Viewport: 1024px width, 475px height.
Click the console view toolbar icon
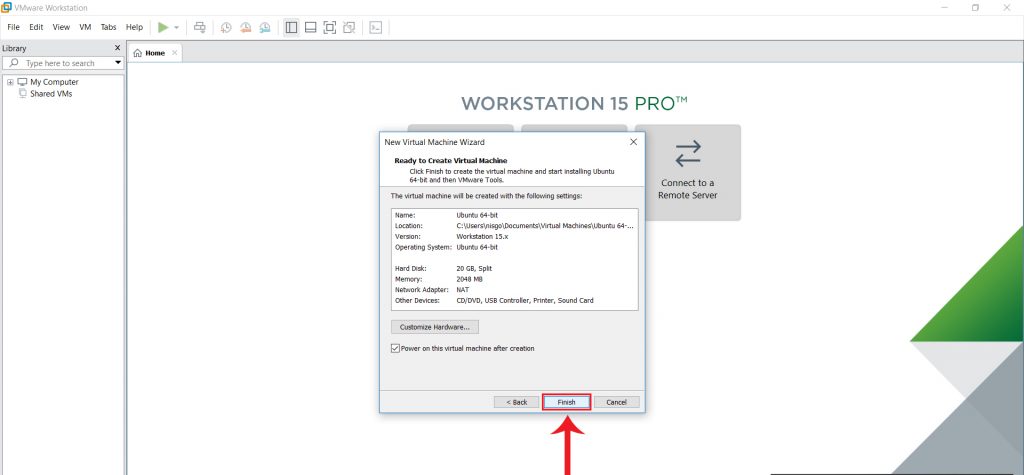coord(376,27)
